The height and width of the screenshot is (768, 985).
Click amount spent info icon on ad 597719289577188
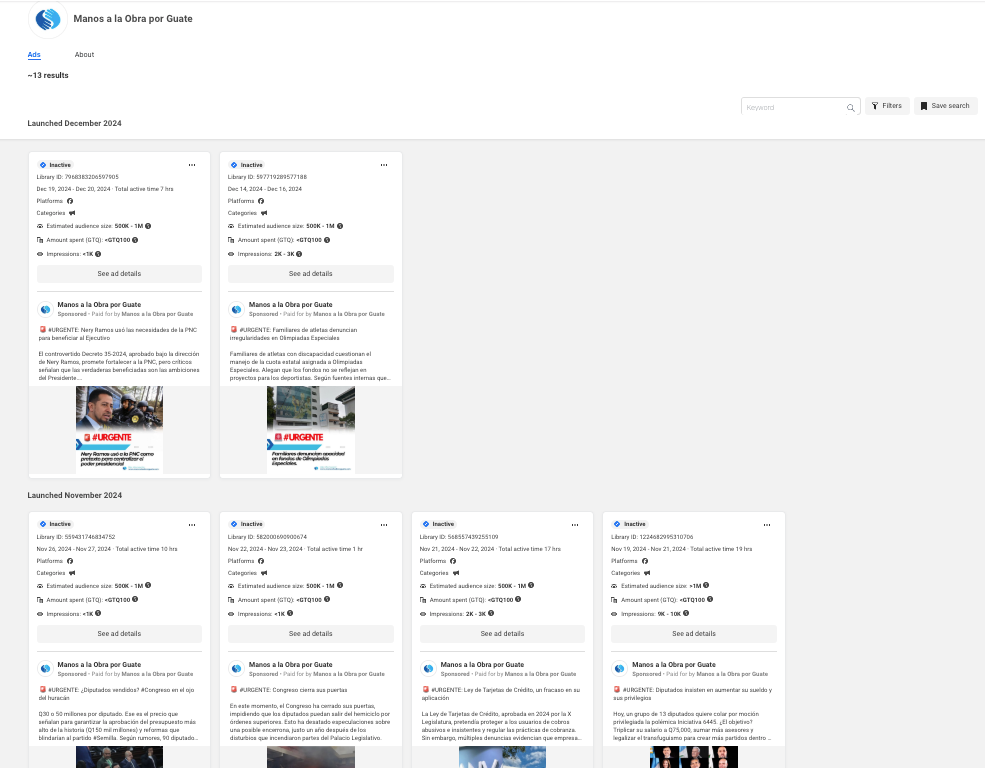pos(327,240)
